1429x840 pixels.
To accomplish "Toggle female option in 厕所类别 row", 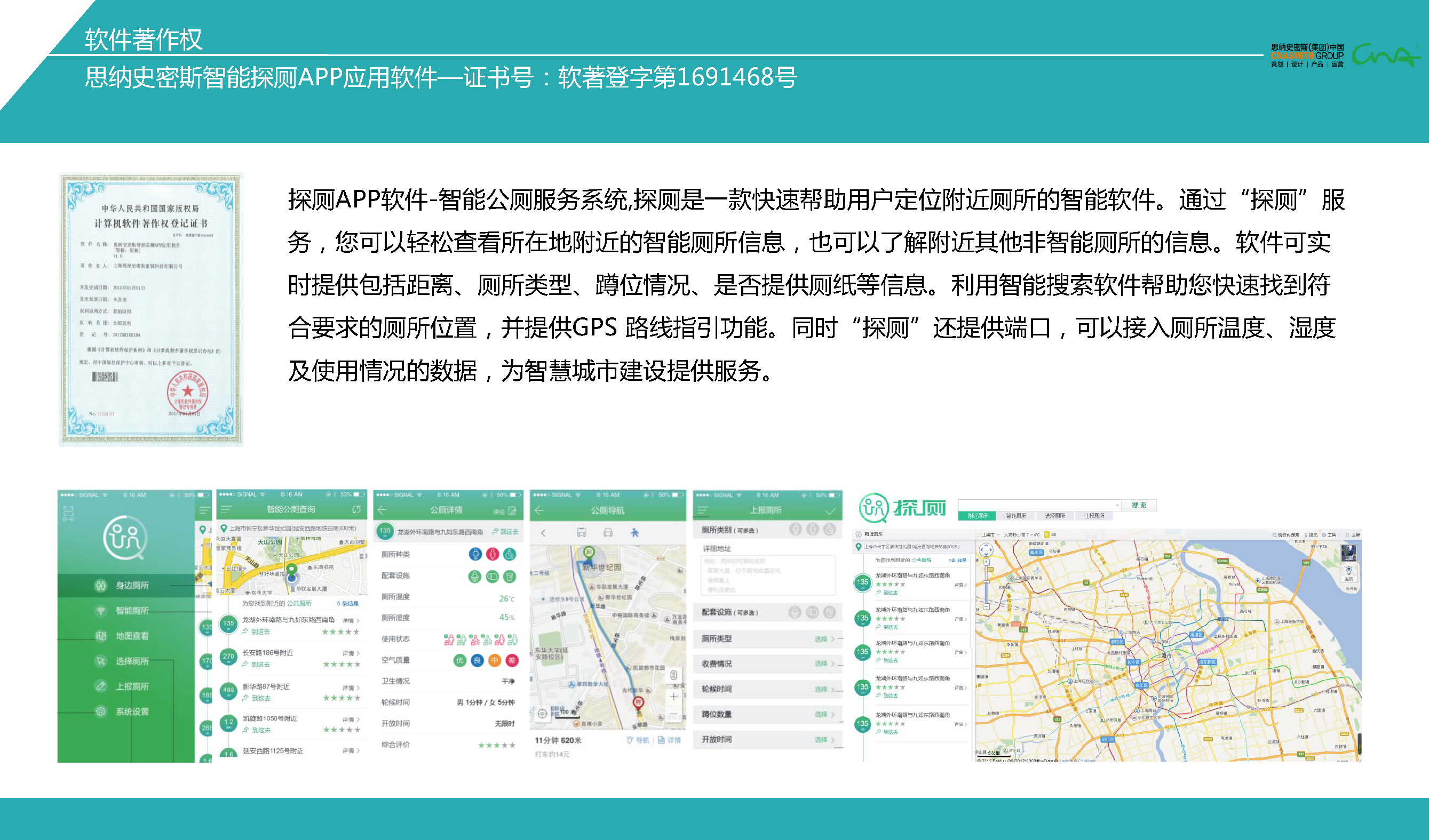I will pyautogui.click(x=813, y=530).
